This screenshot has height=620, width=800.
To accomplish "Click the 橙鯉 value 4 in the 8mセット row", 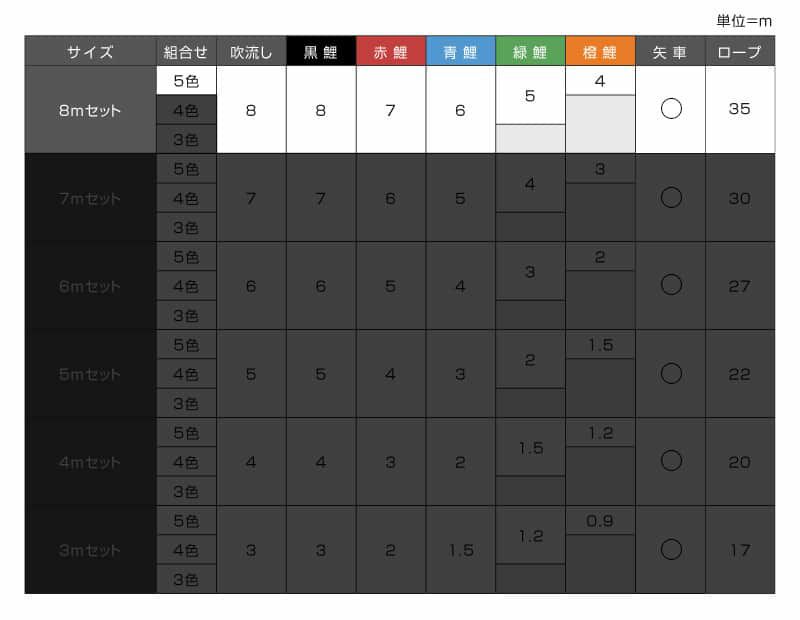I will click(x=600, y=81).
